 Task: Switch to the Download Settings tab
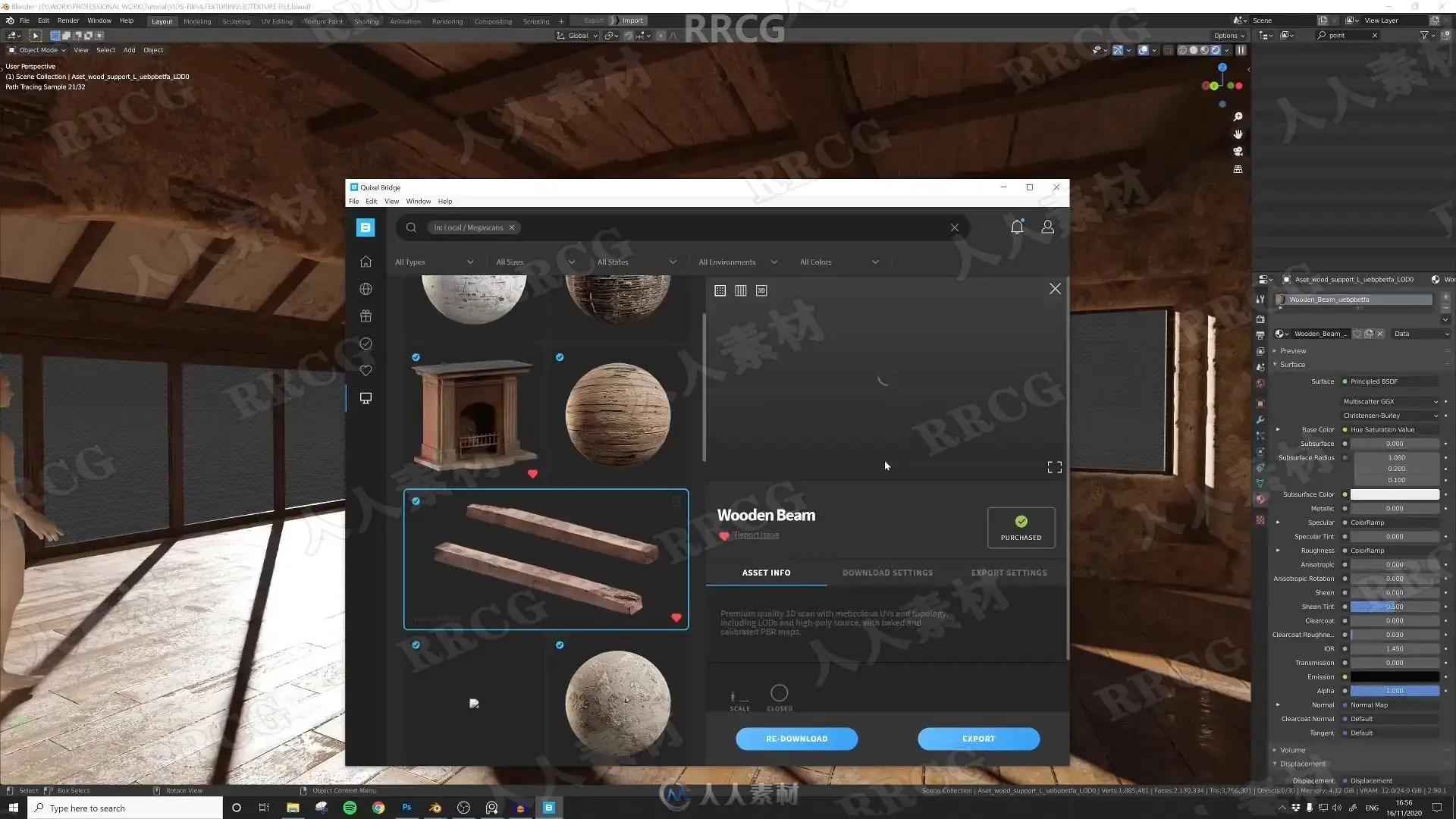click(x=887, y=573)
